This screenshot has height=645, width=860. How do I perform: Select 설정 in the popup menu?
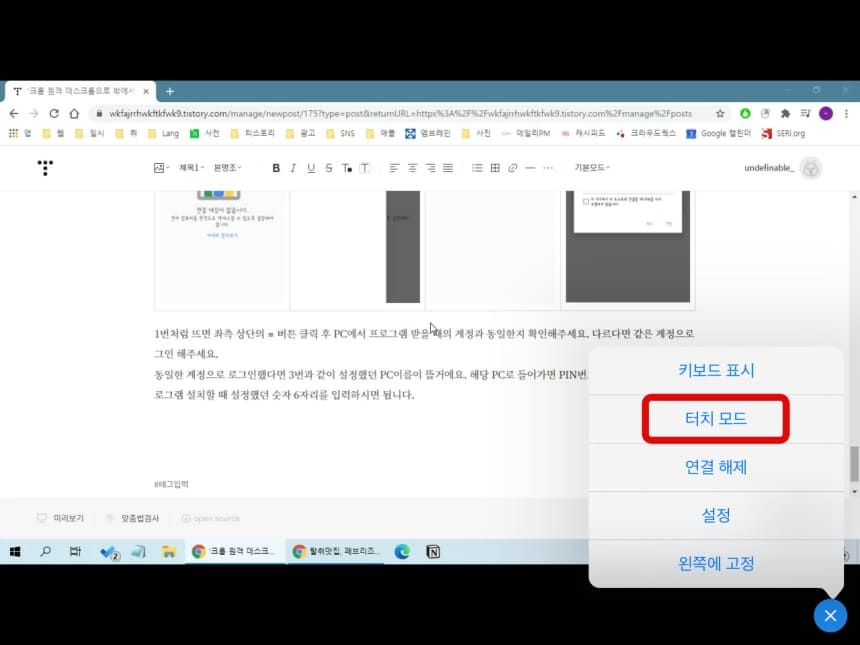coord(714,515)
